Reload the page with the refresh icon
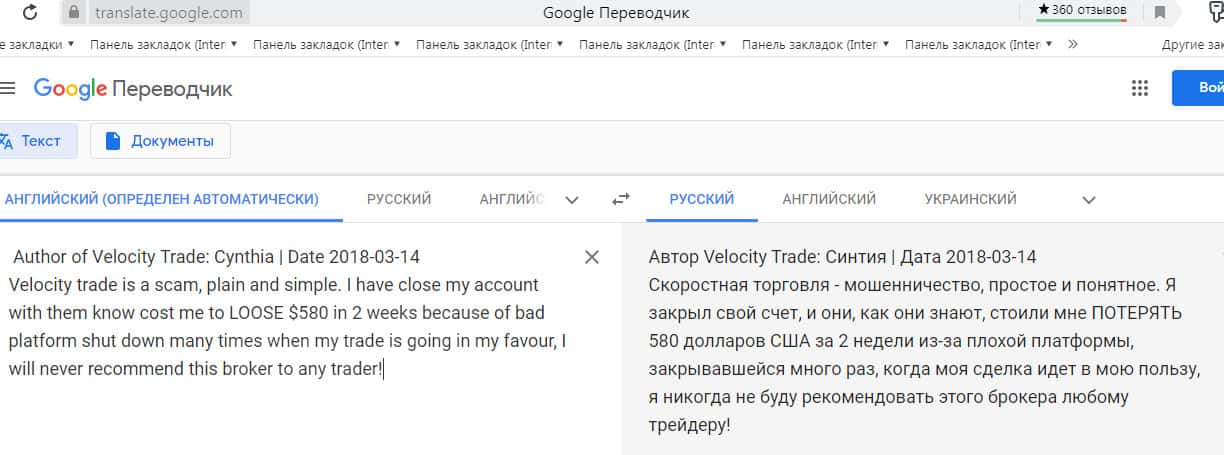 (30, 13)
